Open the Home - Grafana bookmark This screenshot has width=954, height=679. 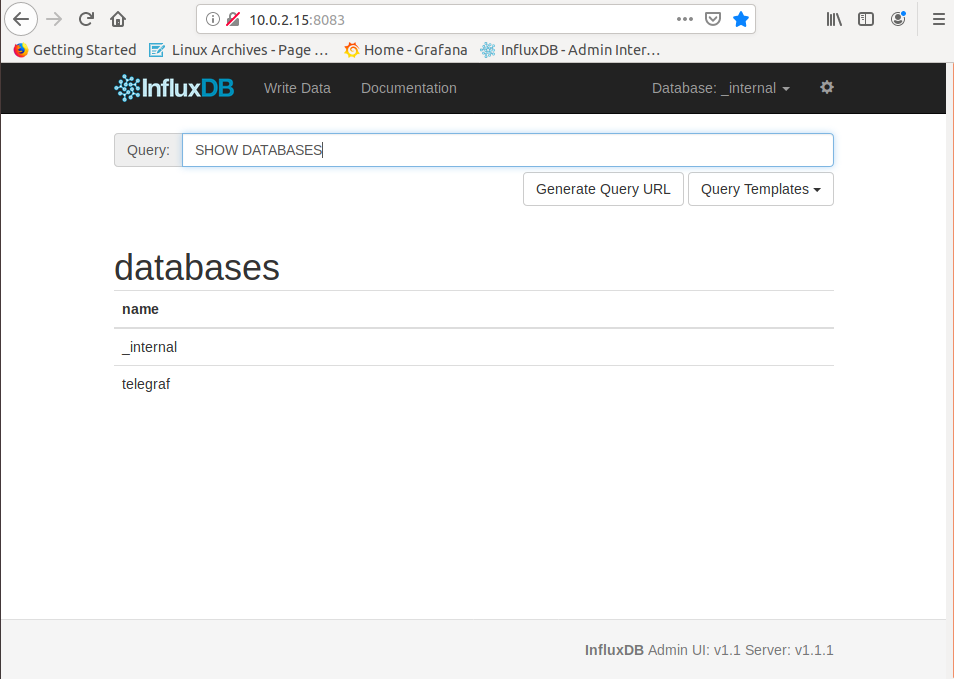click(x=406, y=50)
